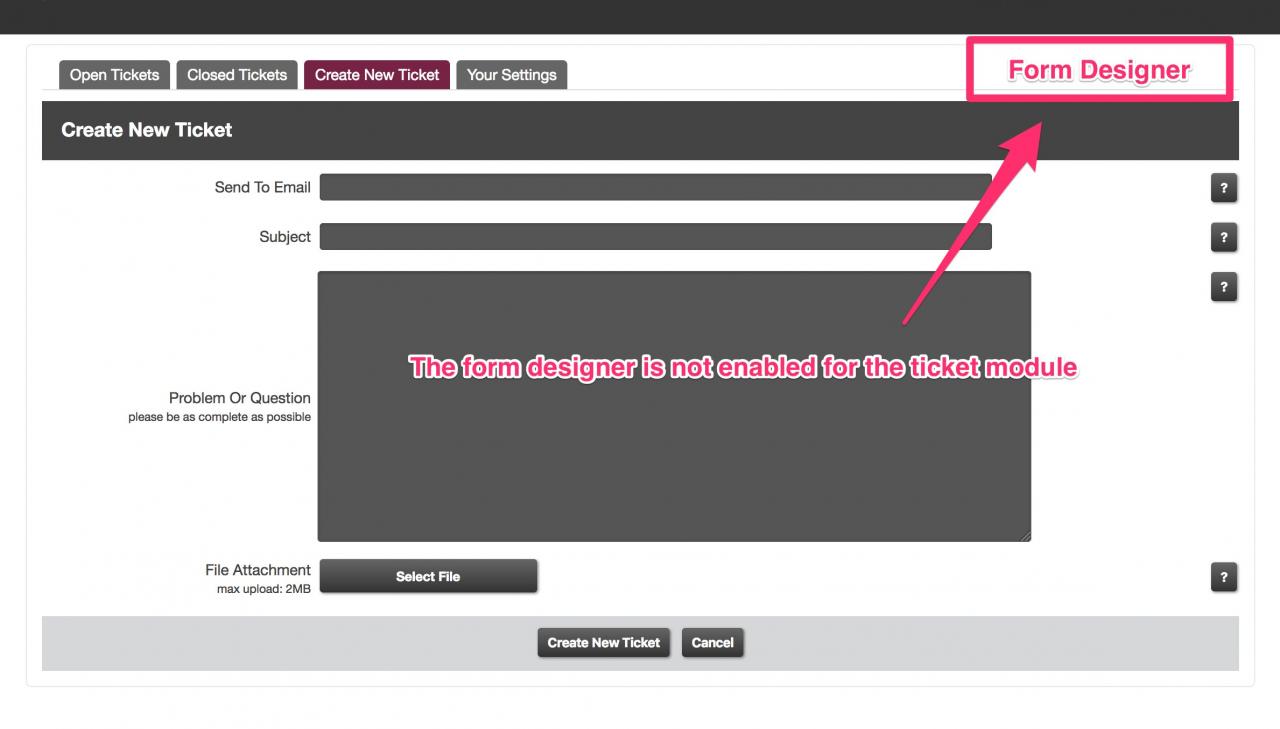Click the Cancel button
The image size is (1280, 729).
[713, 643]
